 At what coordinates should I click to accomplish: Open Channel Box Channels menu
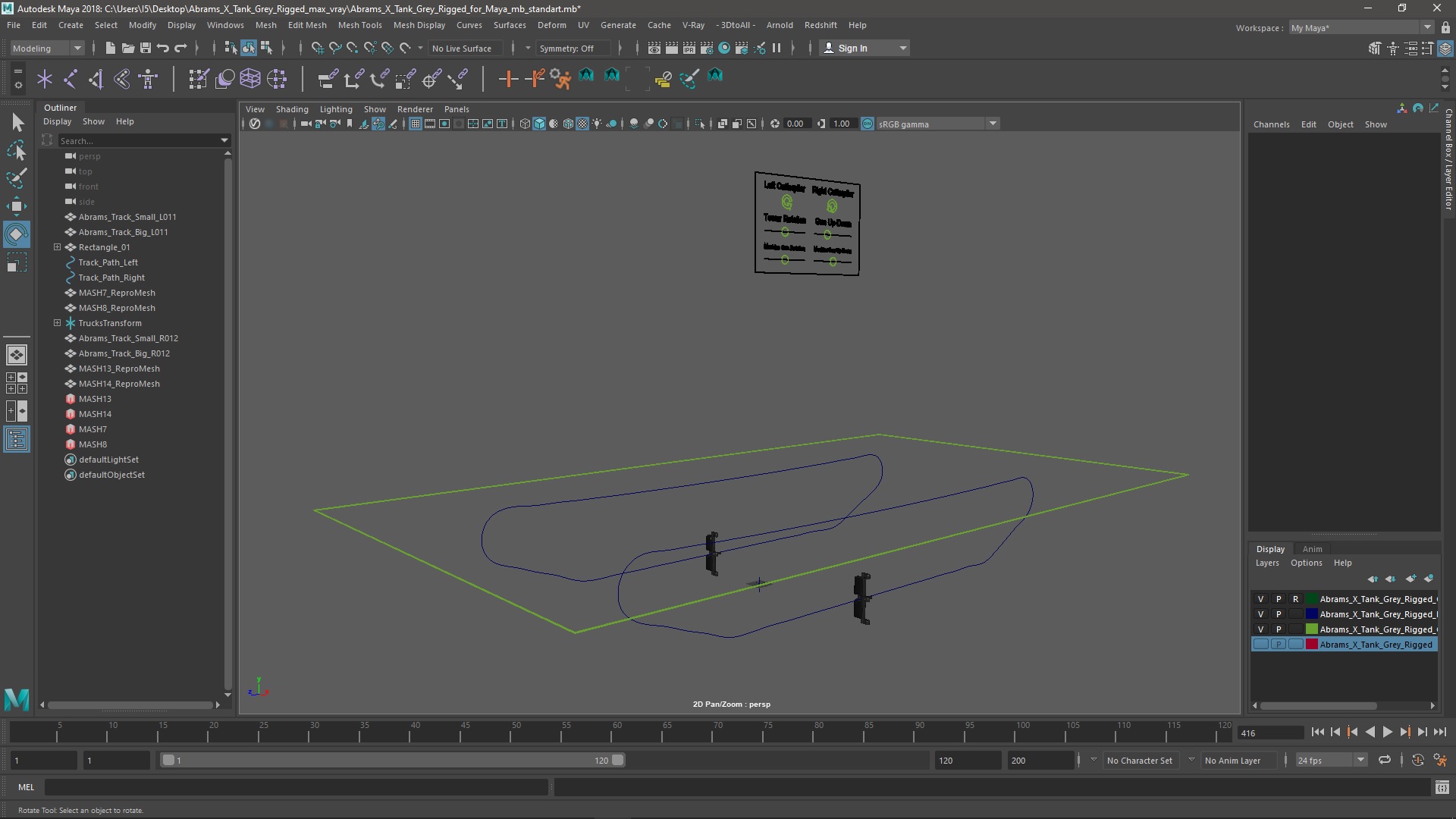[1271, 124]
